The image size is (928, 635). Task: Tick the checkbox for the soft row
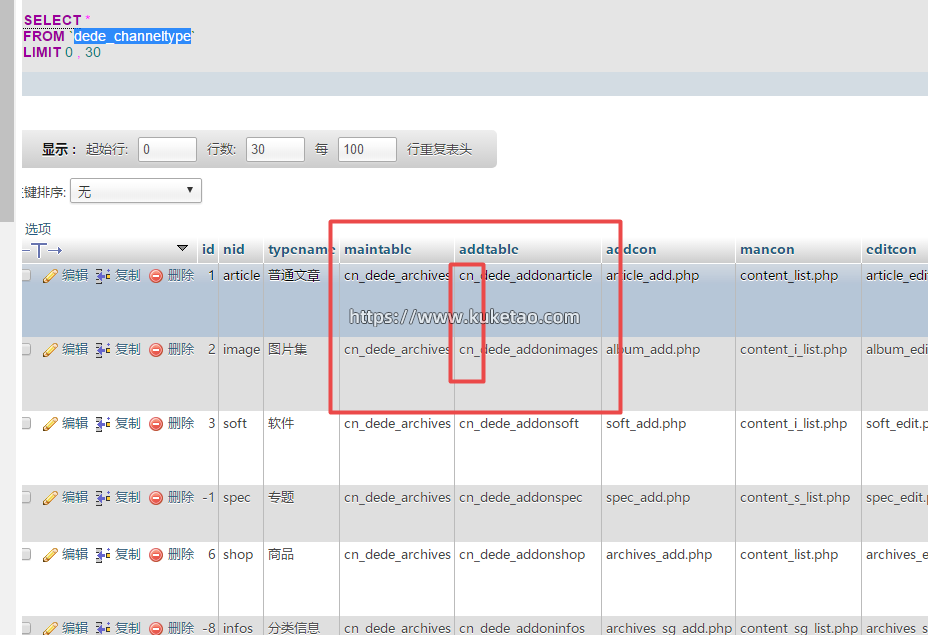click(26, 423)
